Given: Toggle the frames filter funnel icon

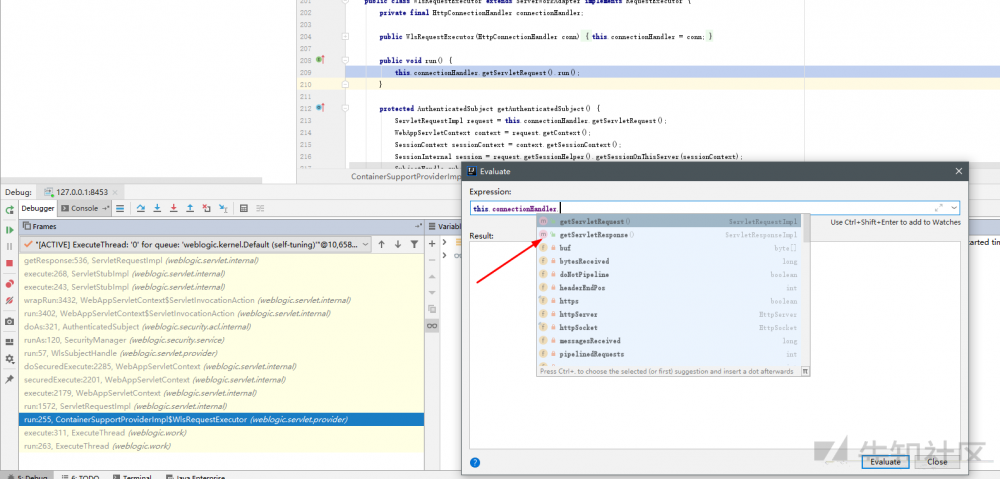Looking at the screenshot, I should click(x=415, y=244).
